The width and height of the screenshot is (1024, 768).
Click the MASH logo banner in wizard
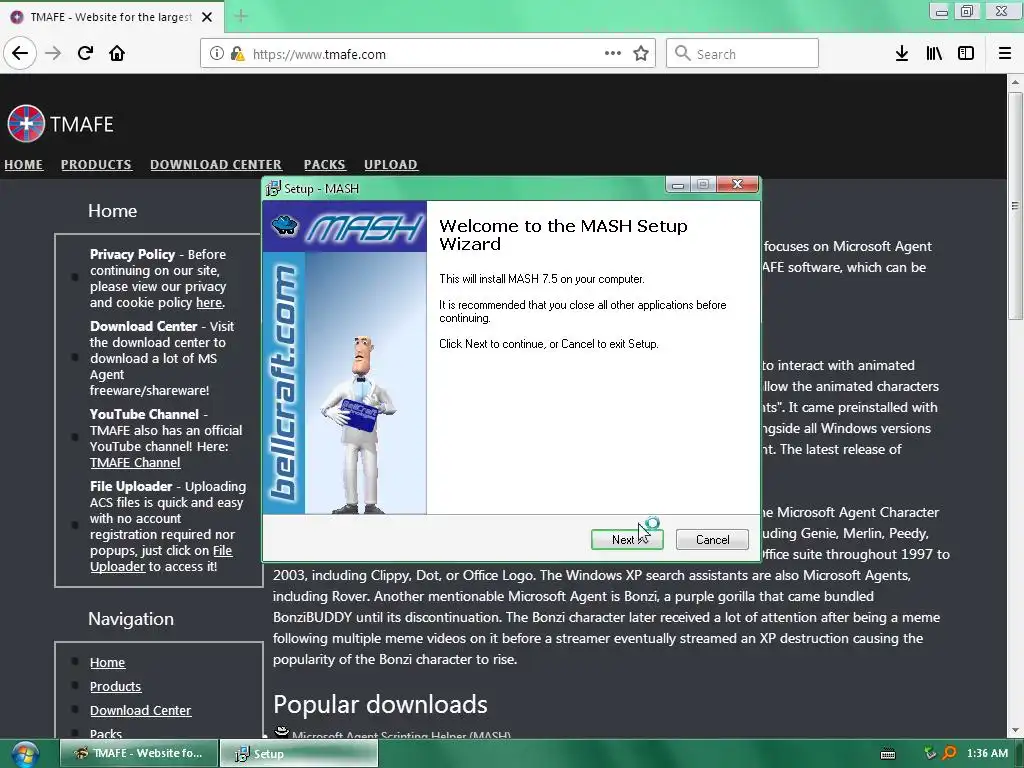(345, 227)
